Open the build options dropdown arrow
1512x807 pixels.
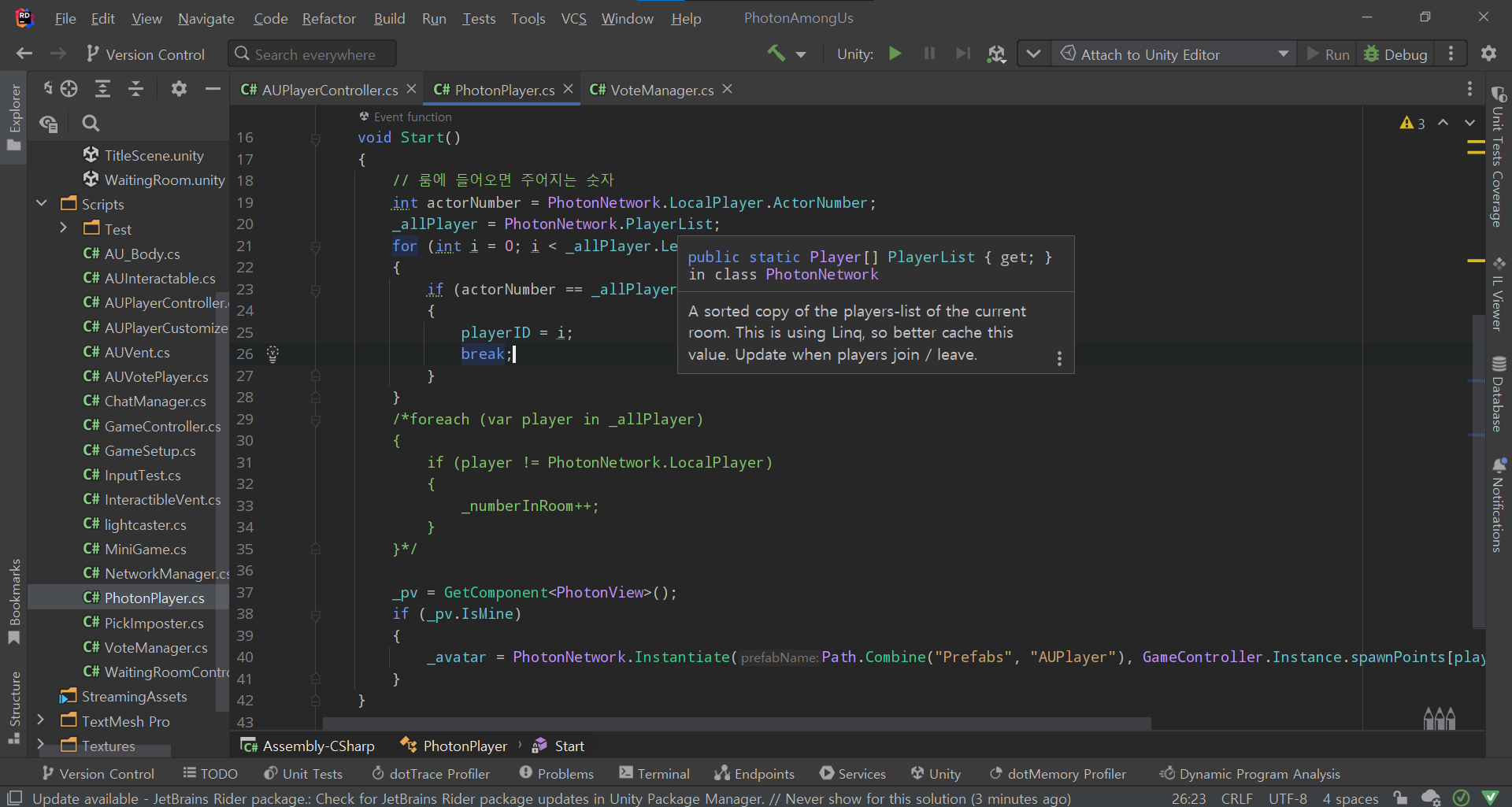point(801,54)
